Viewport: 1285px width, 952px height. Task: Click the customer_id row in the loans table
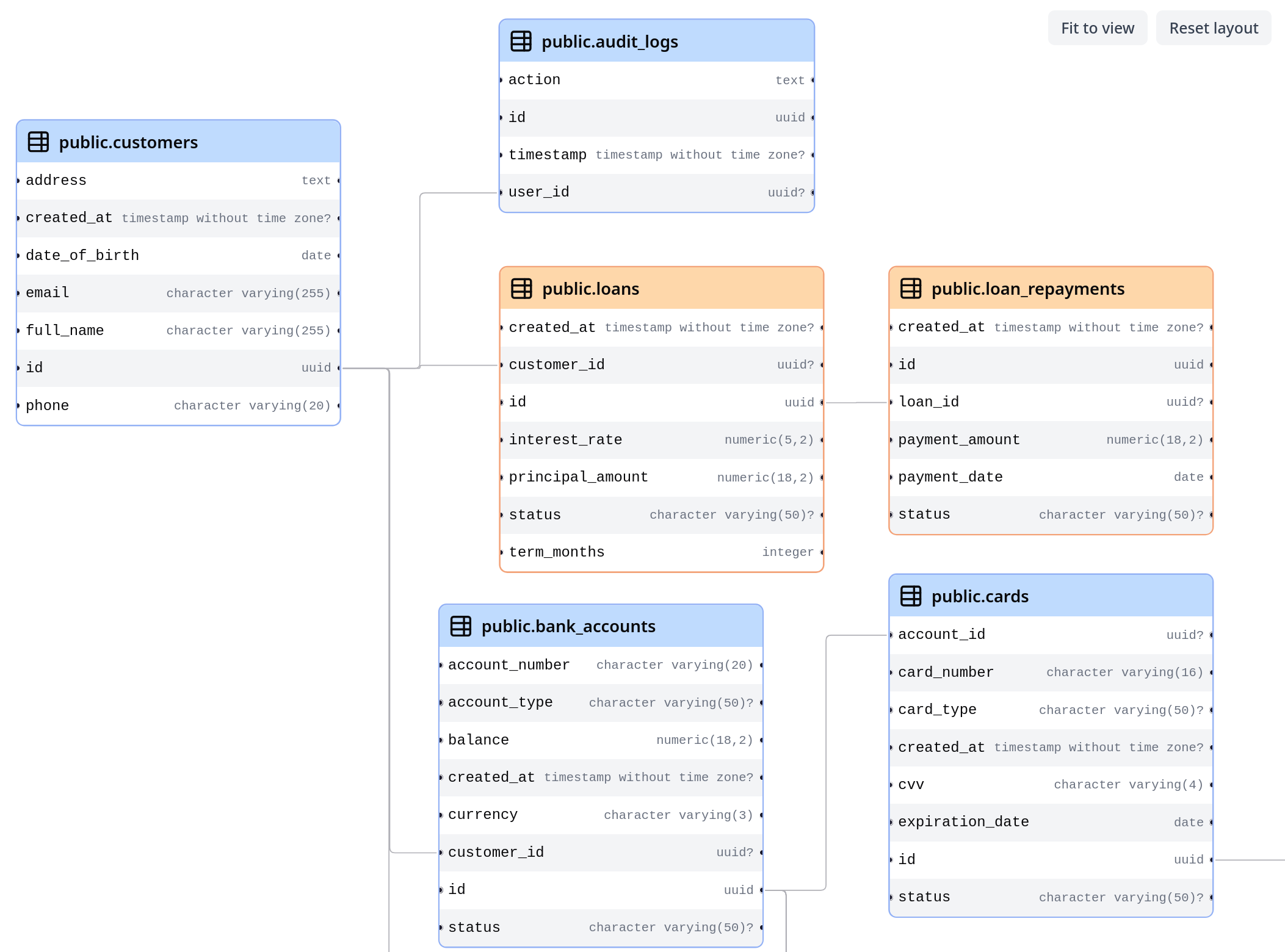click(x=661, y=365)
